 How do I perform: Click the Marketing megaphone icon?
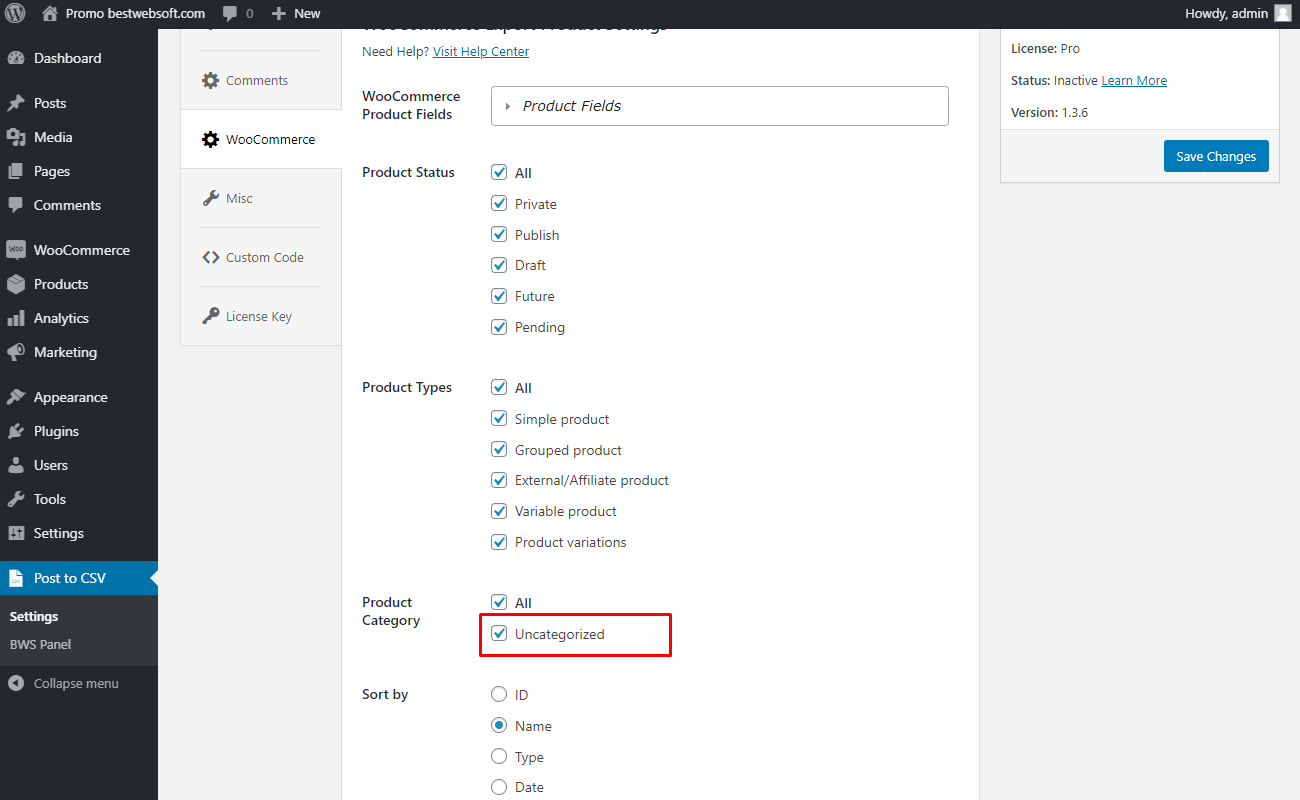[16, 352]
